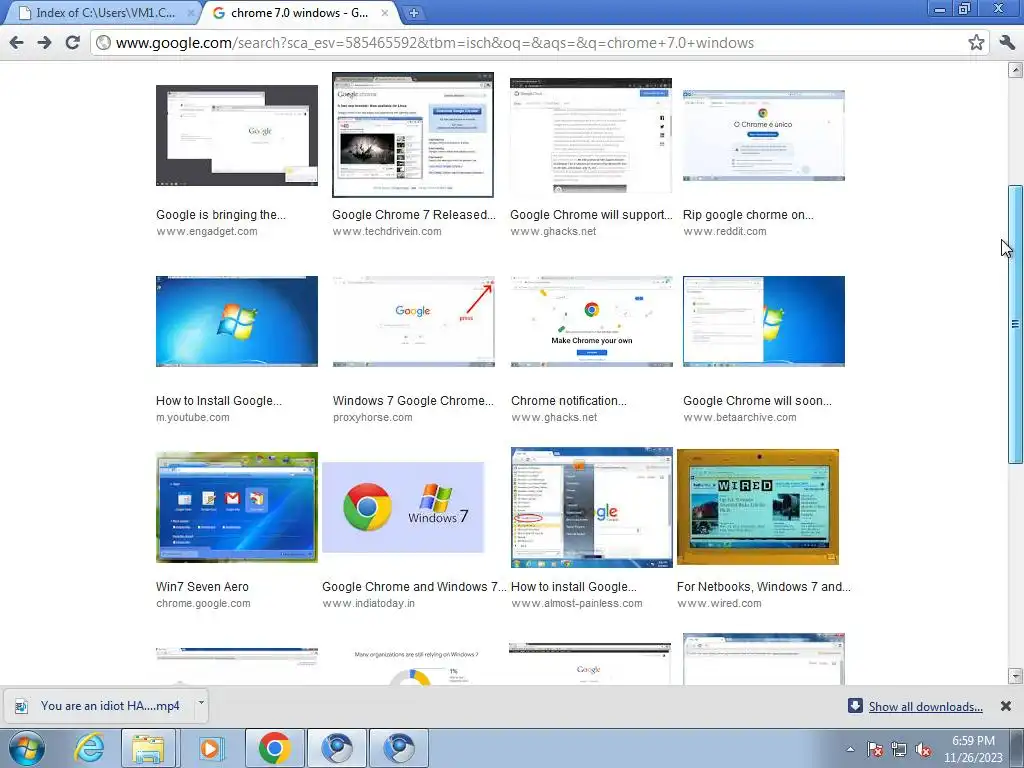
Task: Click the www.wired.com source text
Action: click(719, 603)
